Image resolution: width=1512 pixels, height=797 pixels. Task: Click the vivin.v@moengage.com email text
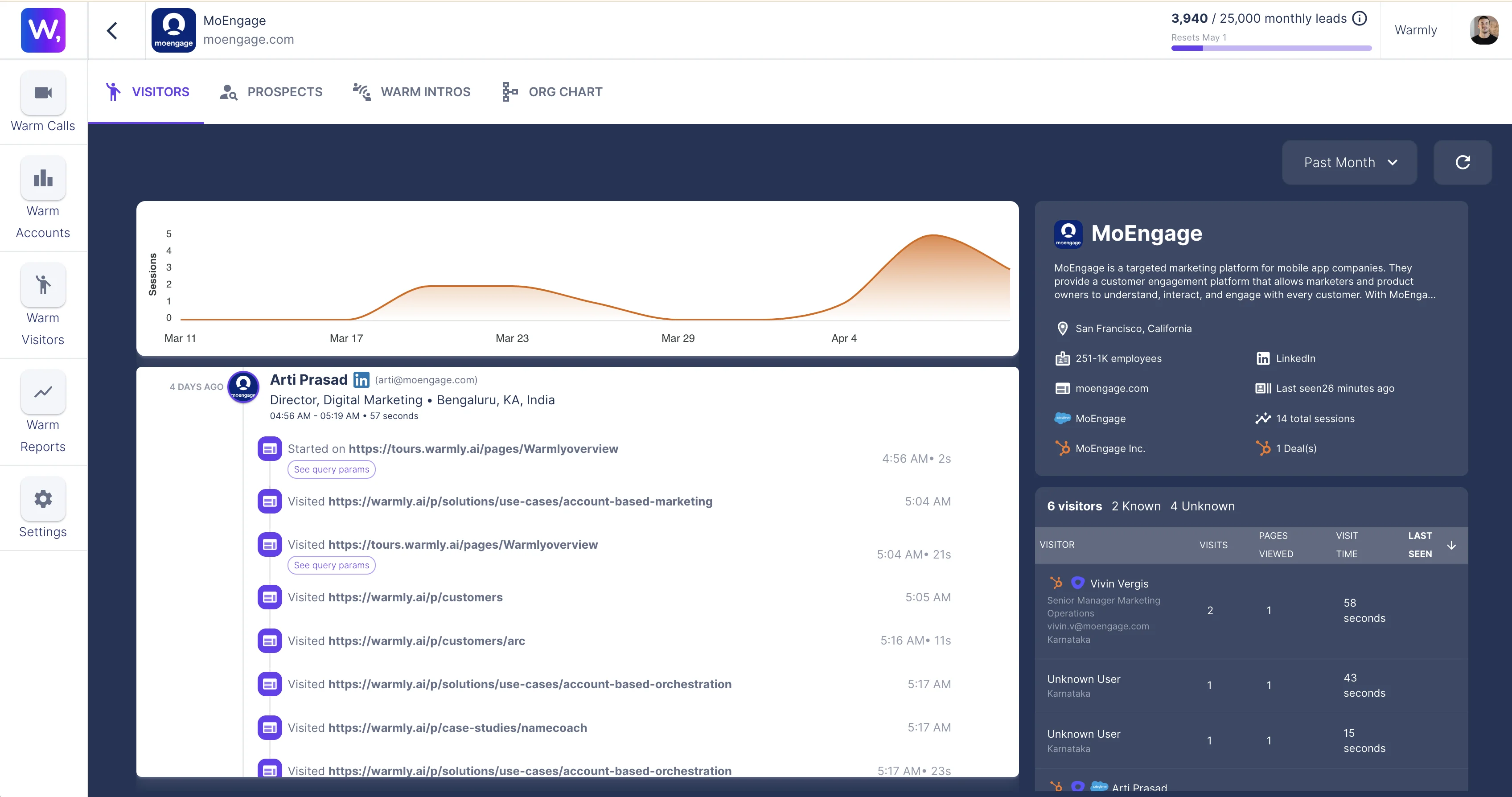(x=1097, y=626)
